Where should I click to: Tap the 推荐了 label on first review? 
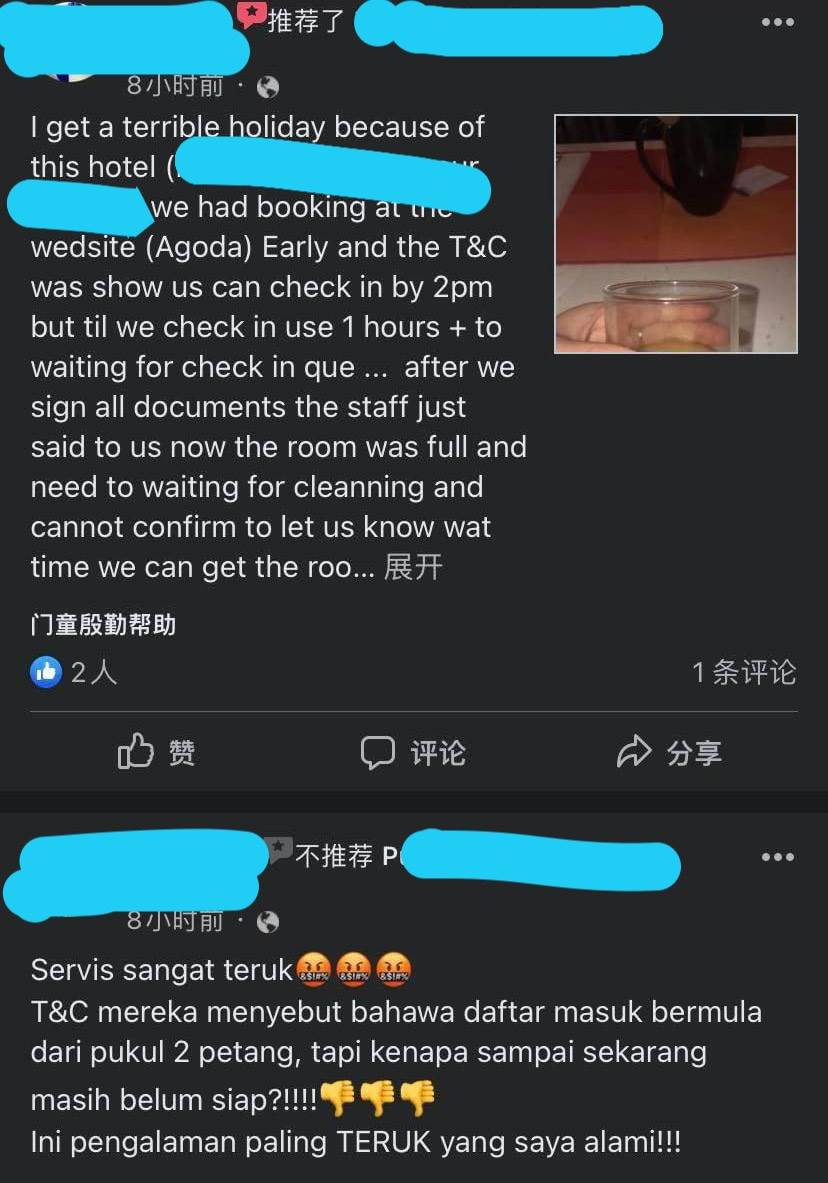point(306,21)
